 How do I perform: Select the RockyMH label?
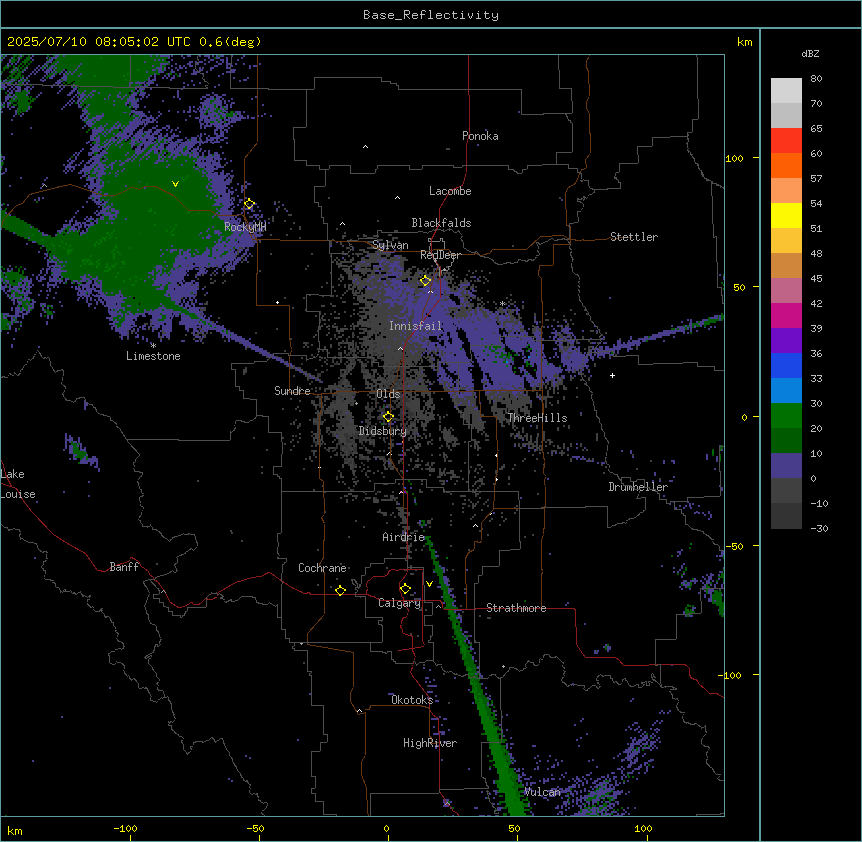coord(245,226)
